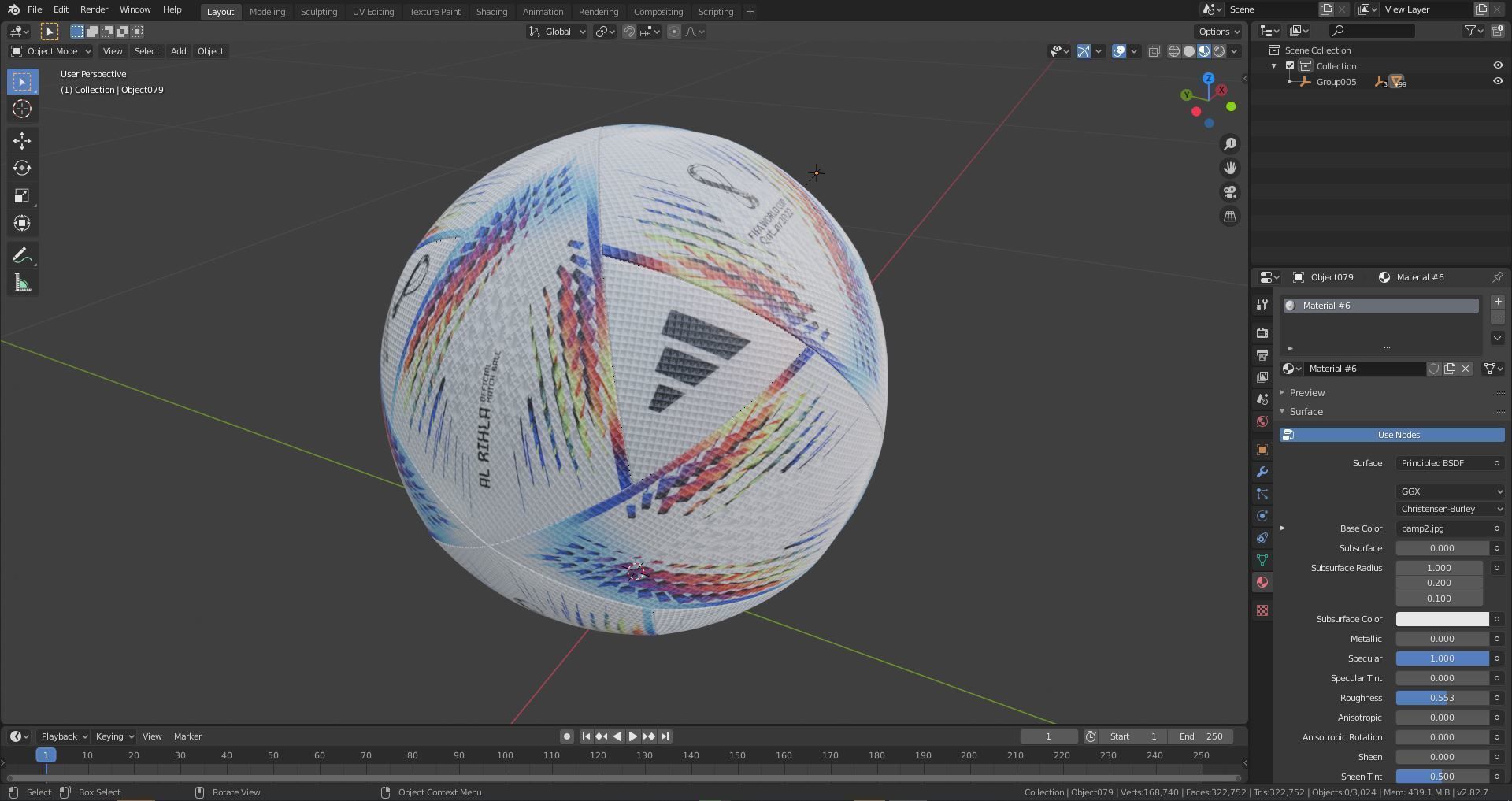Pick the Measure ruler tool
The height and width of the screenshot is (801, 1512).
click(x=22, y=283)
